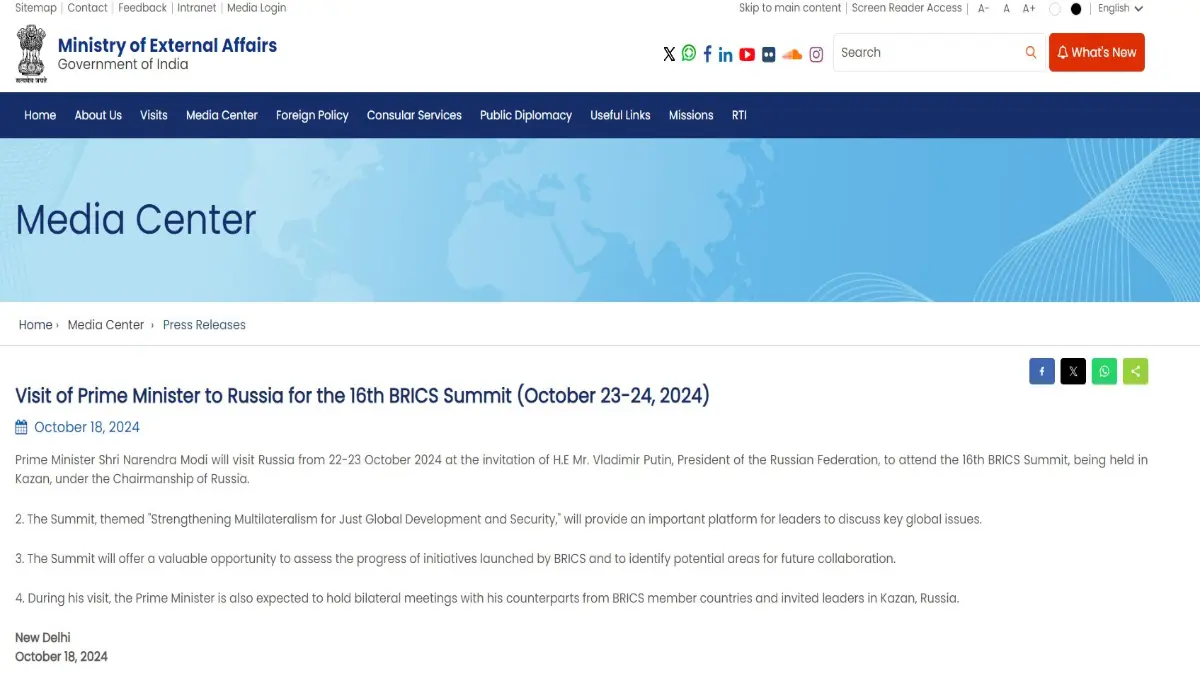Switch to white contrast theme circle
Screen dimensions: 1200x675
[1054, 9]
